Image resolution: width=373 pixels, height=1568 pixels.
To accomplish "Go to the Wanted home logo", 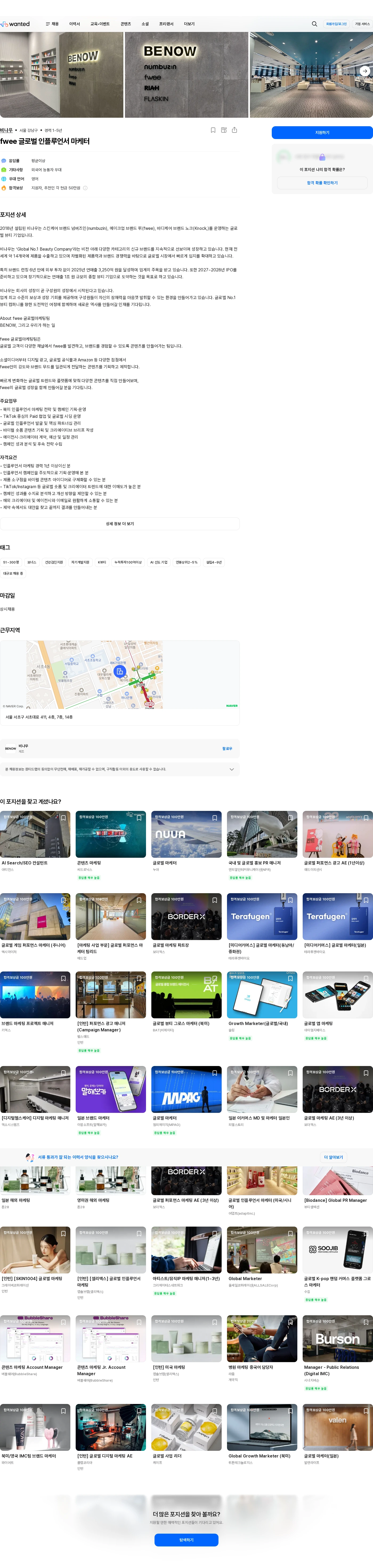I will (15, 24).
